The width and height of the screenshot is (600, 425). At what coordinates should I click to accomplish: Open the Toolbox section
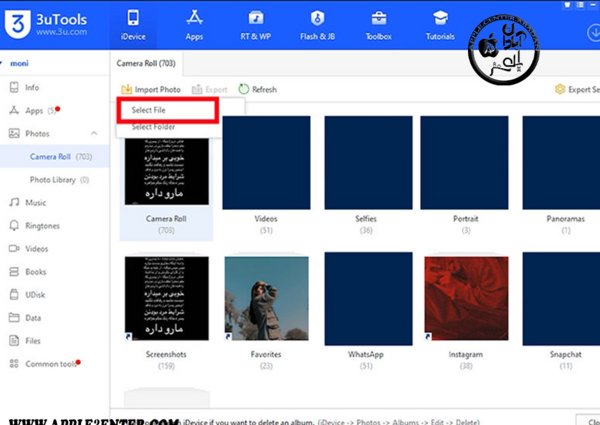coord(378,26)
